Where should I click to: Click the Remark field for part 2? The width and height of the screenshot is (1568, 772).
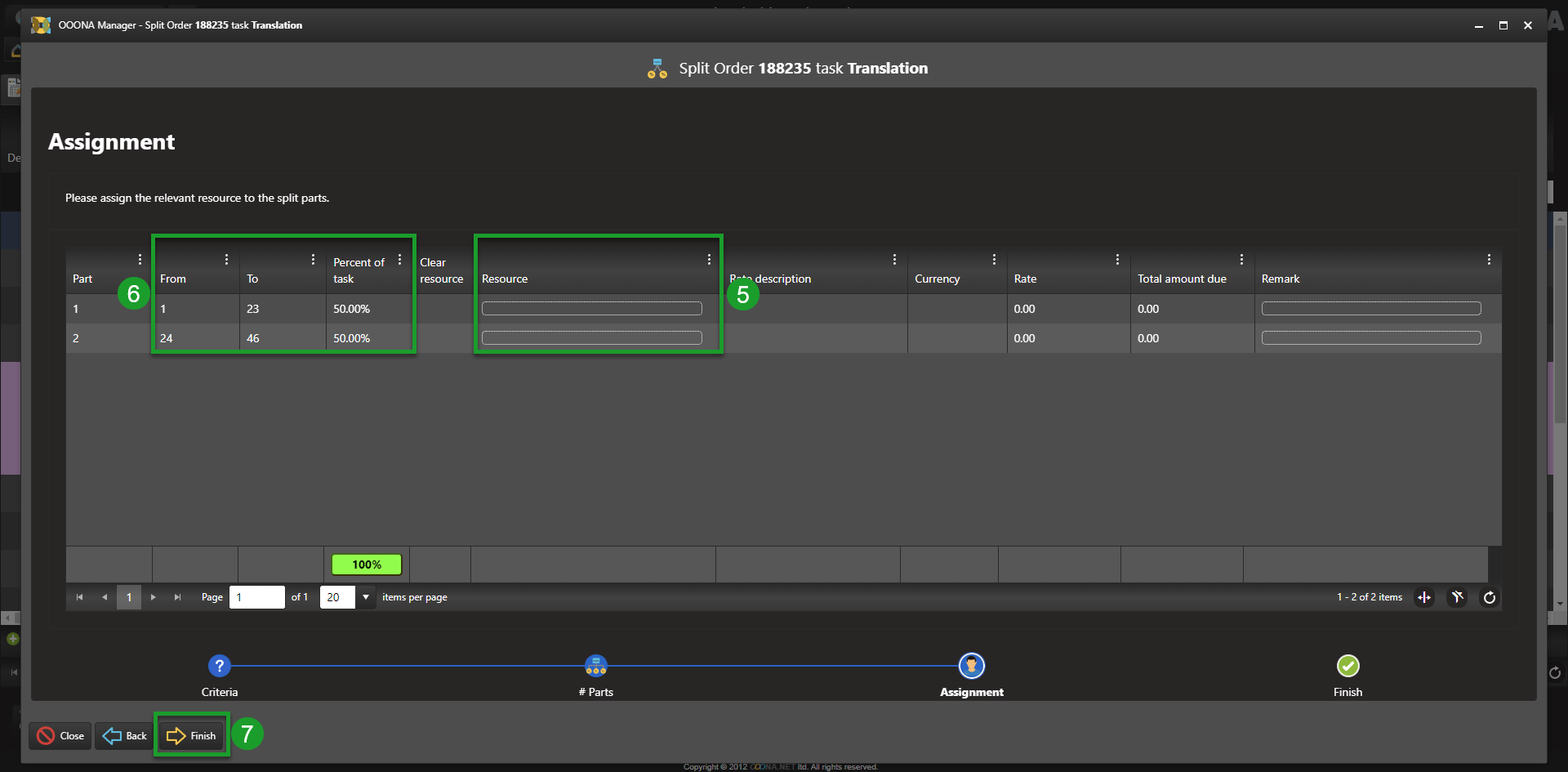pos(1370,338)
